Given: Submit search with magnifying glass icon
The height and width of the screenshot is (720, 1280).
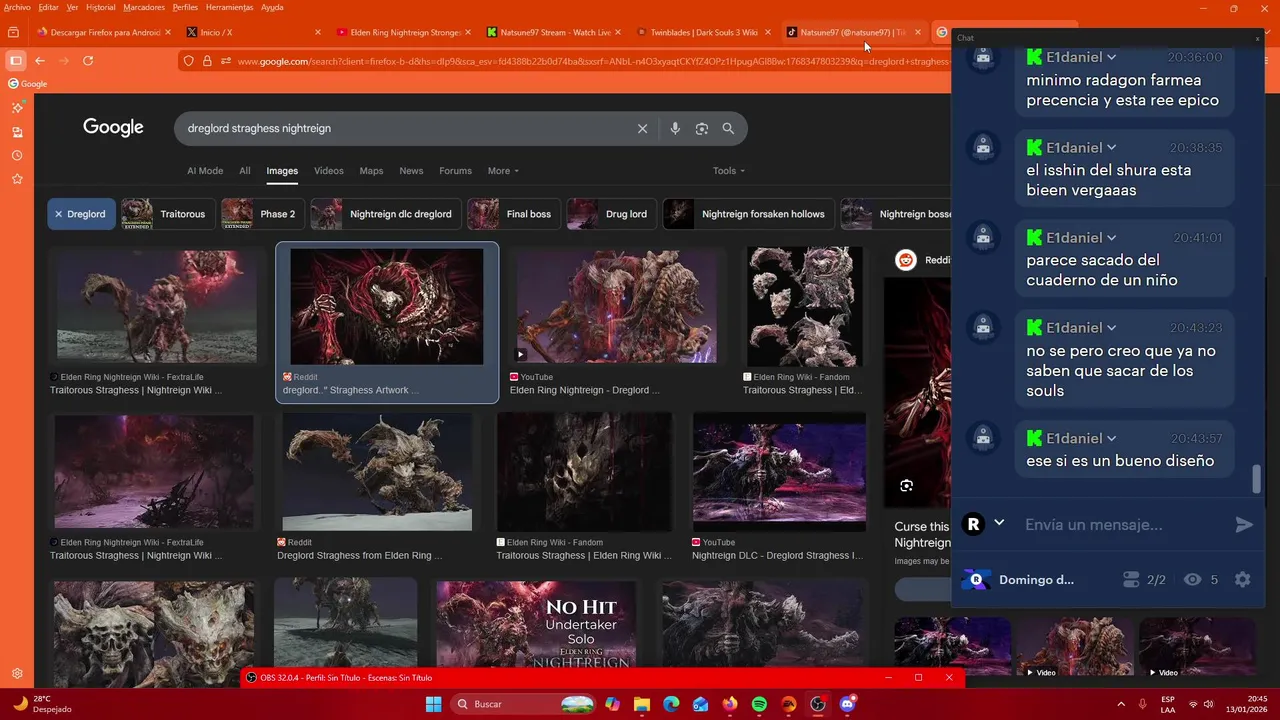Looking at the screenshot, I should point(728,128).
